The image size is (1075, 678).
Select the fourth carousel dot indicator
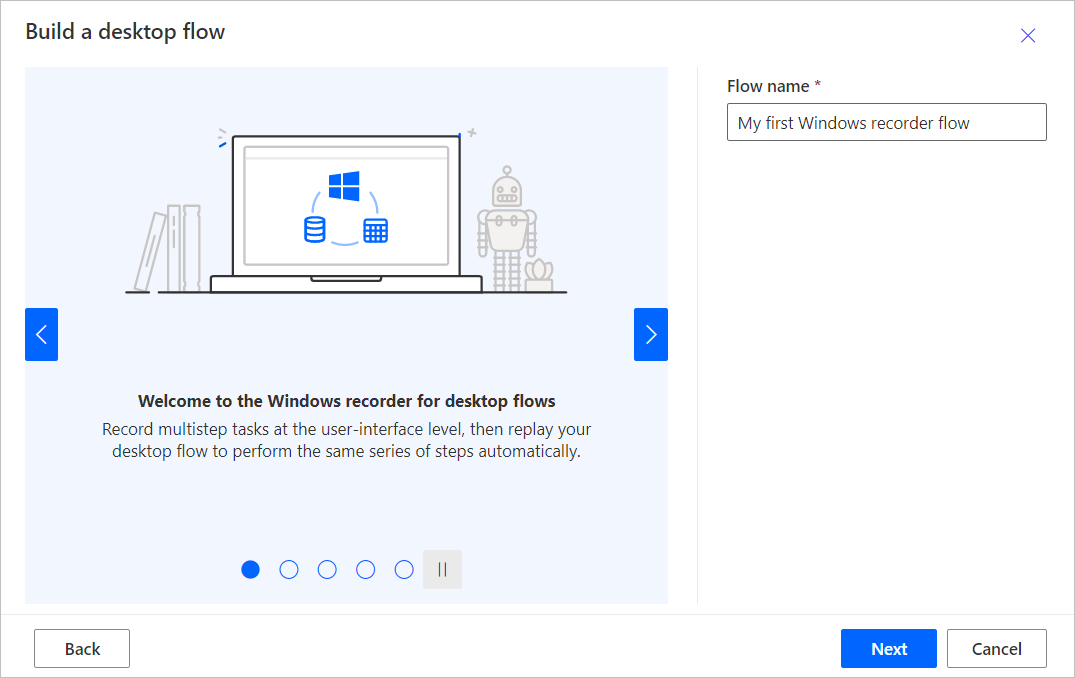coord(365,570)
